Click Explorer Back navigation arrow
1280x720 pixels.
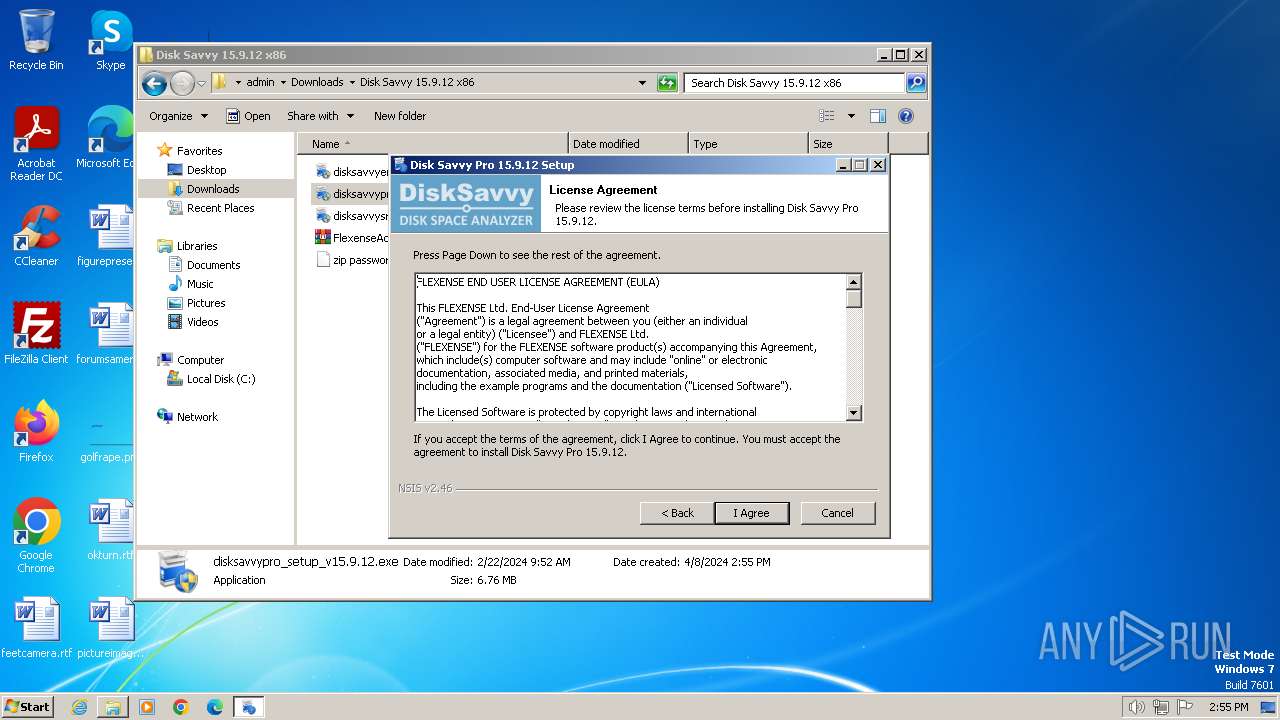[x=154, y=83]
